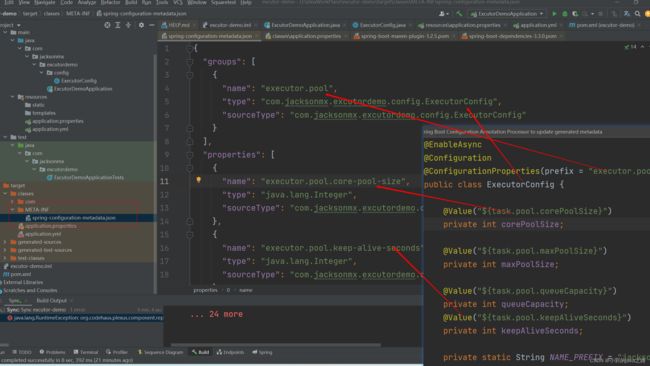Click the horizontal scrollbar of build output
This screenshot has height=366, width=650.
[x=276, y=344]
